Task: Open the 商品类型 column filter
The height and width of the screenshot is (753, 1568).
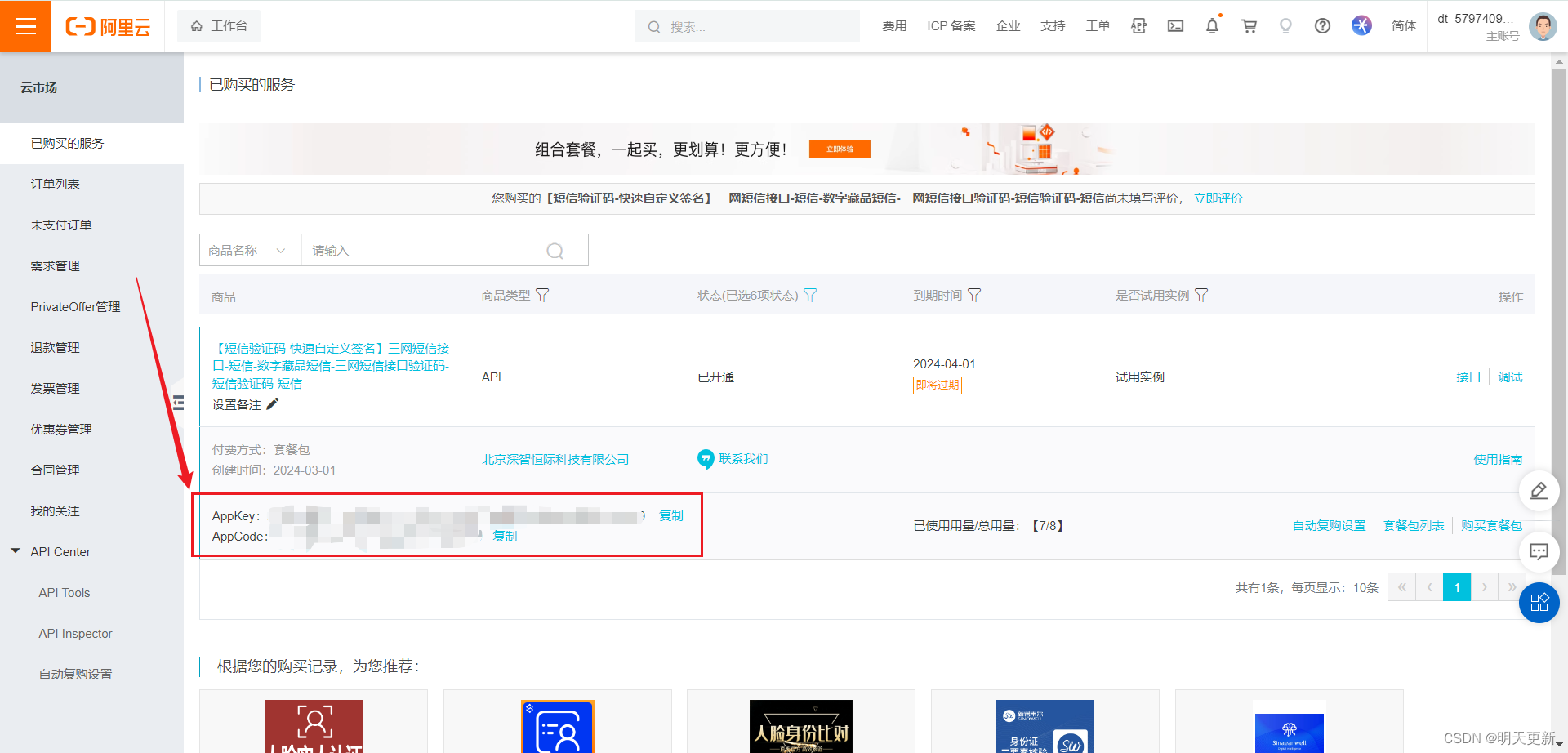Action: click(542, 296)
